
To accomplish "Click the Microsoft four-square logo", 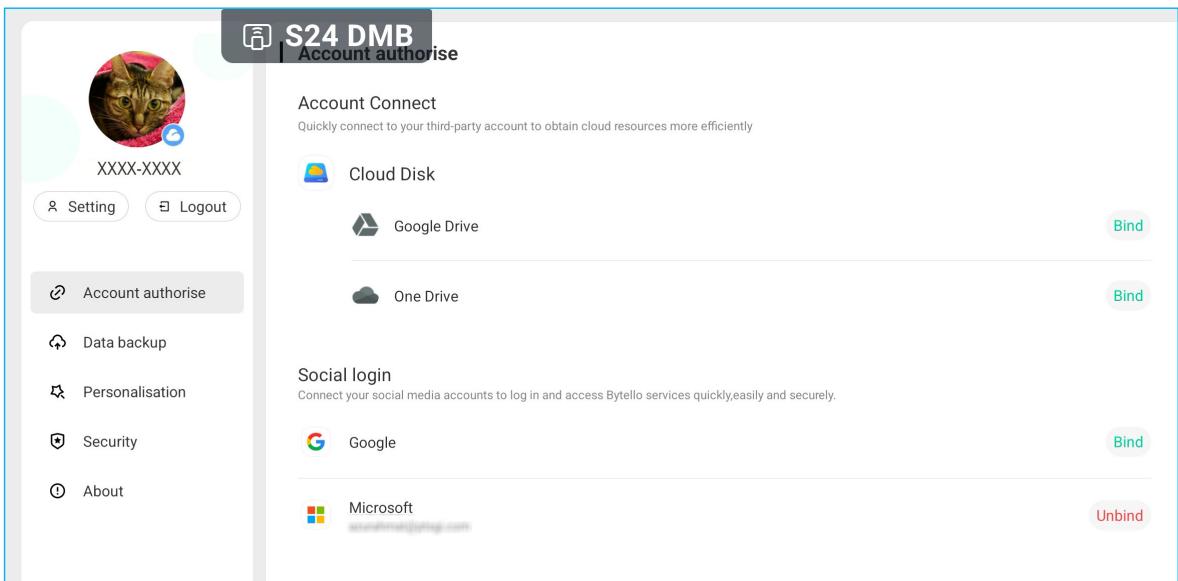I will (316, 515).
